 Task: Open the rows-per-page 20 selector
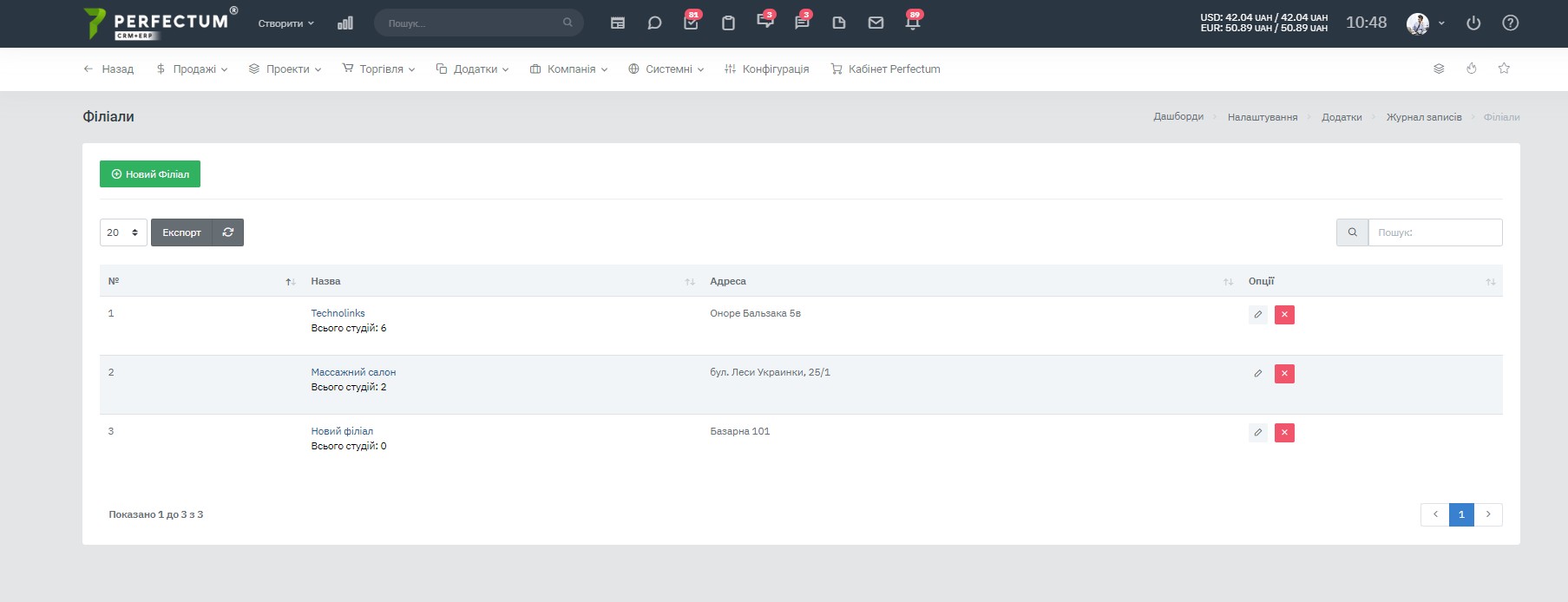pos(123,232)
